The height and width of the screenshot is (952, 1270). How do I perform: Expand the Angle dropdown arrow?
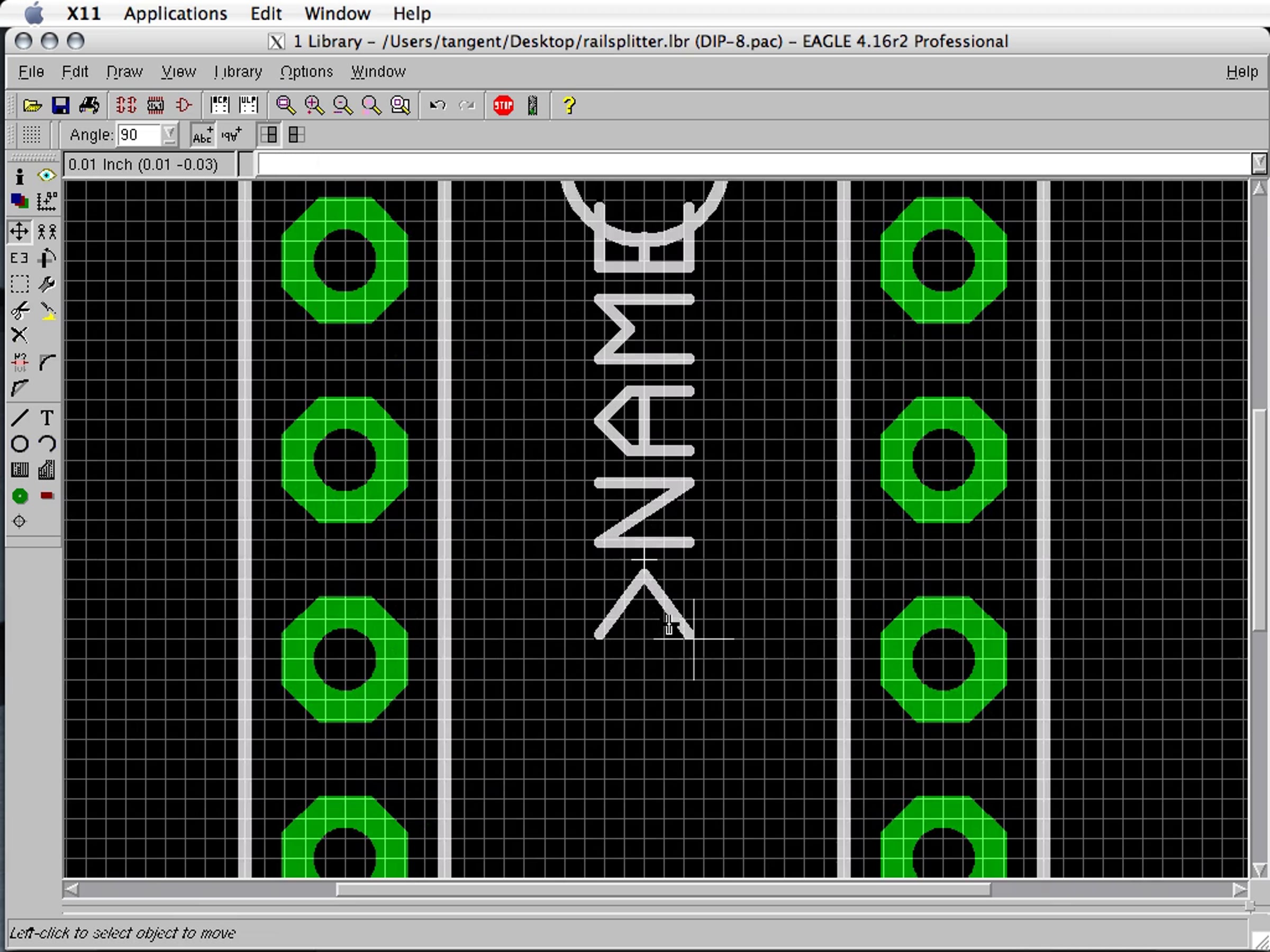point(169,135)
